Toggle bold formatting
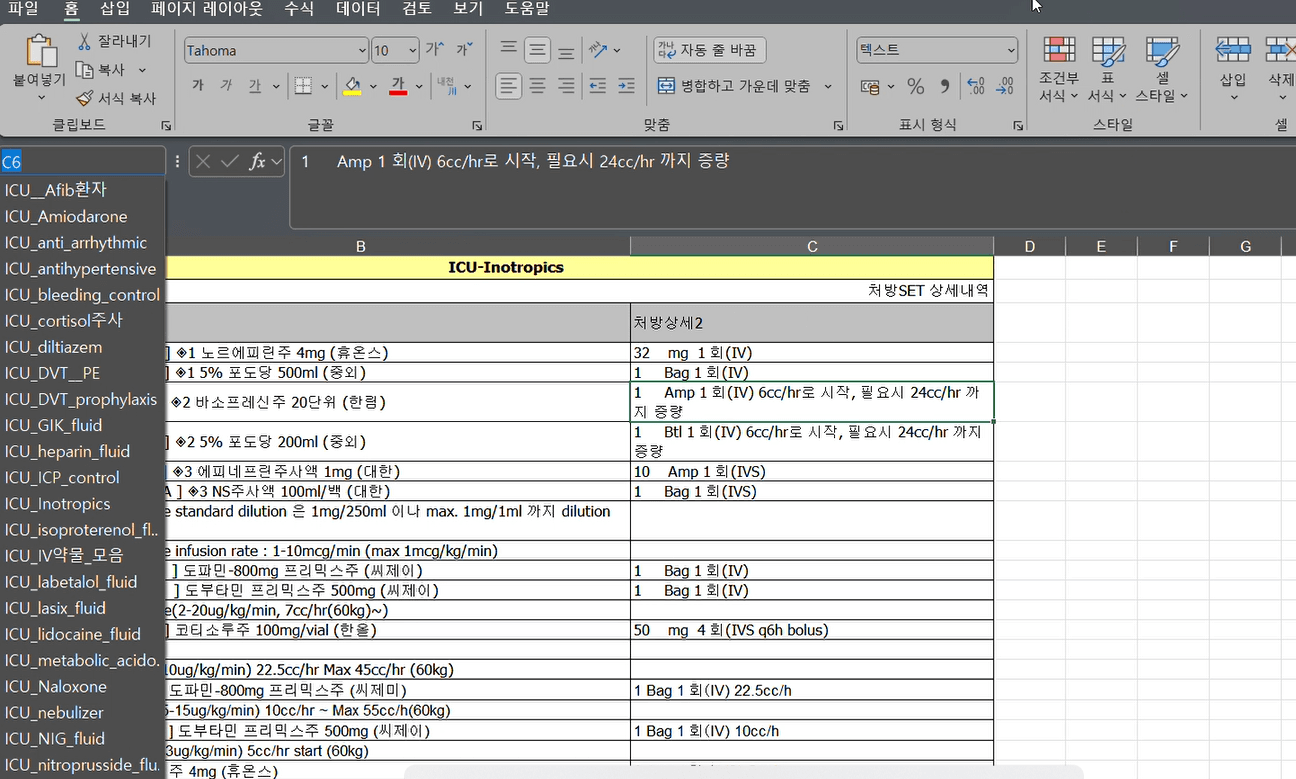 coord(198,87)
